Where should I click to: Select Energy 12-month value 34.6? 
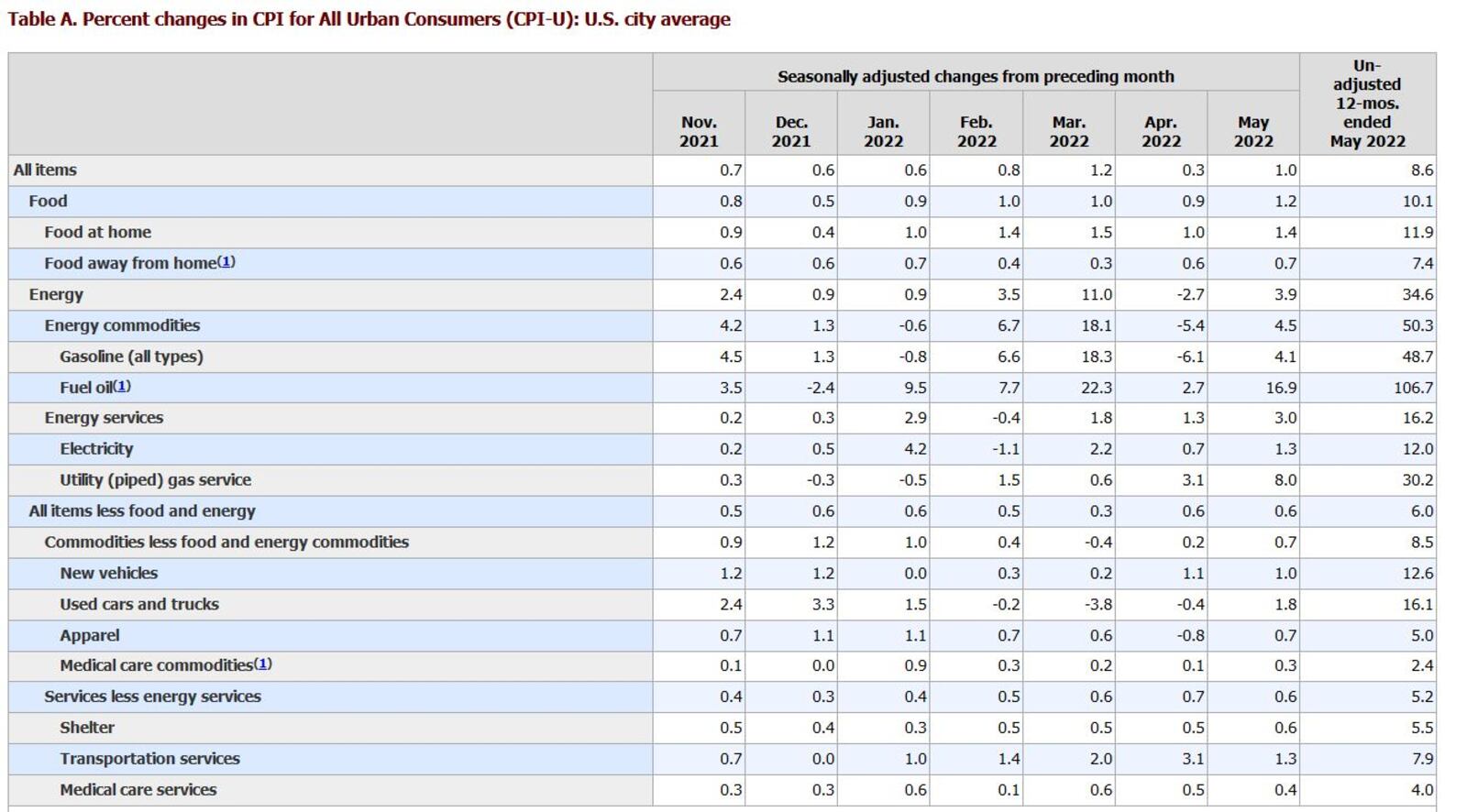click(x=1417, y=295)
